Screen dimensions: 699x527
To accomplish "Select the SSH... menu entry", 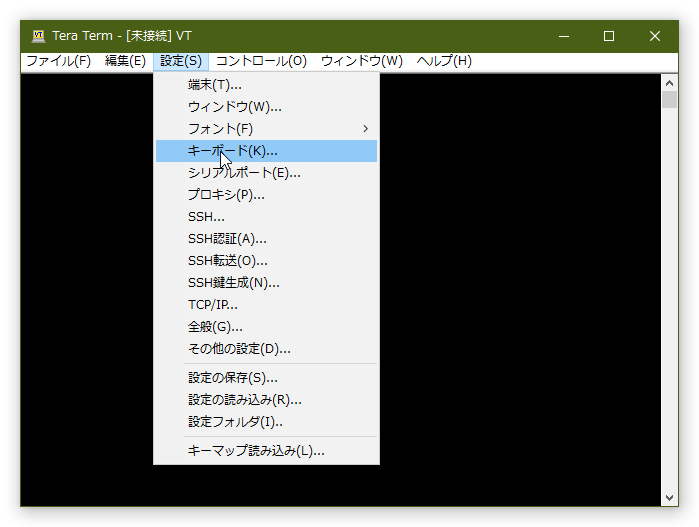I will coord(266,217).
